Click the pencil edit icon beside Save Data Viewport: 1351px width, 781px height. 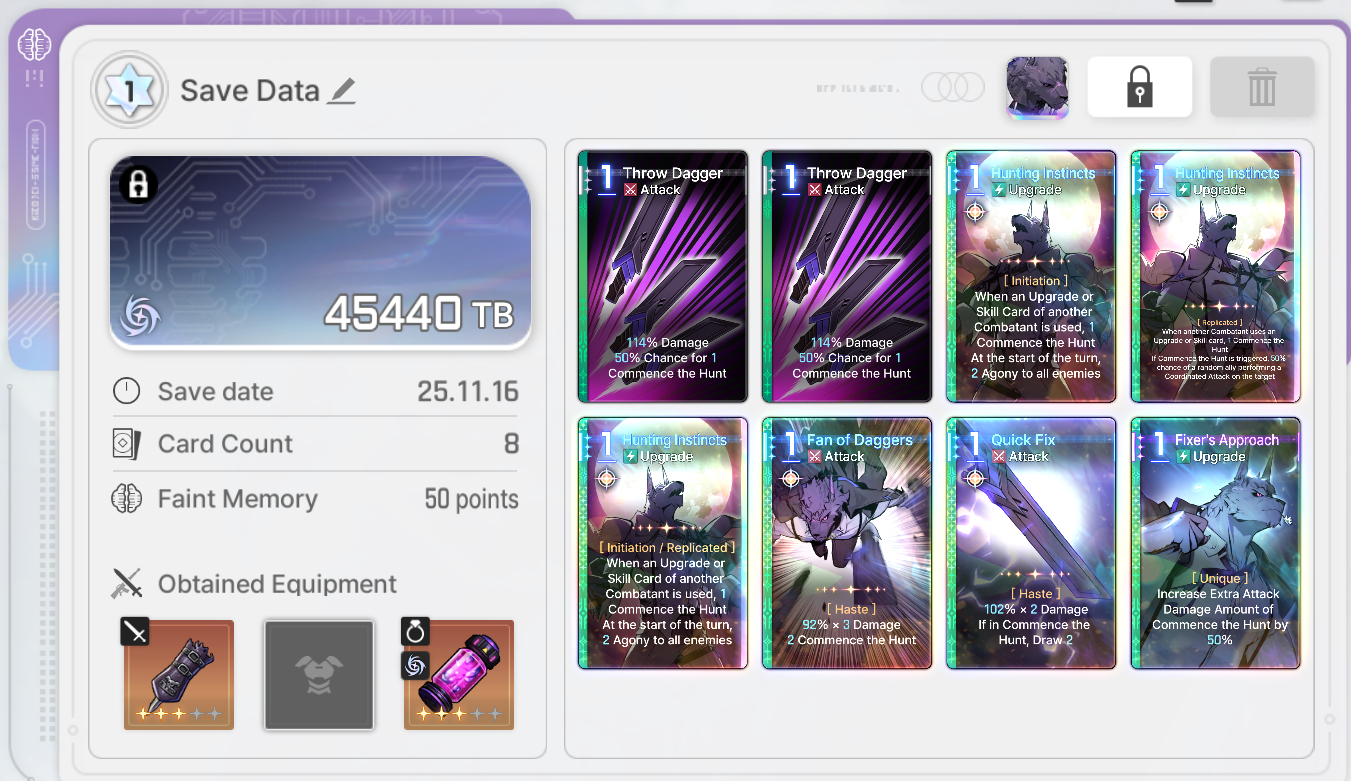[x=341, y=92]
